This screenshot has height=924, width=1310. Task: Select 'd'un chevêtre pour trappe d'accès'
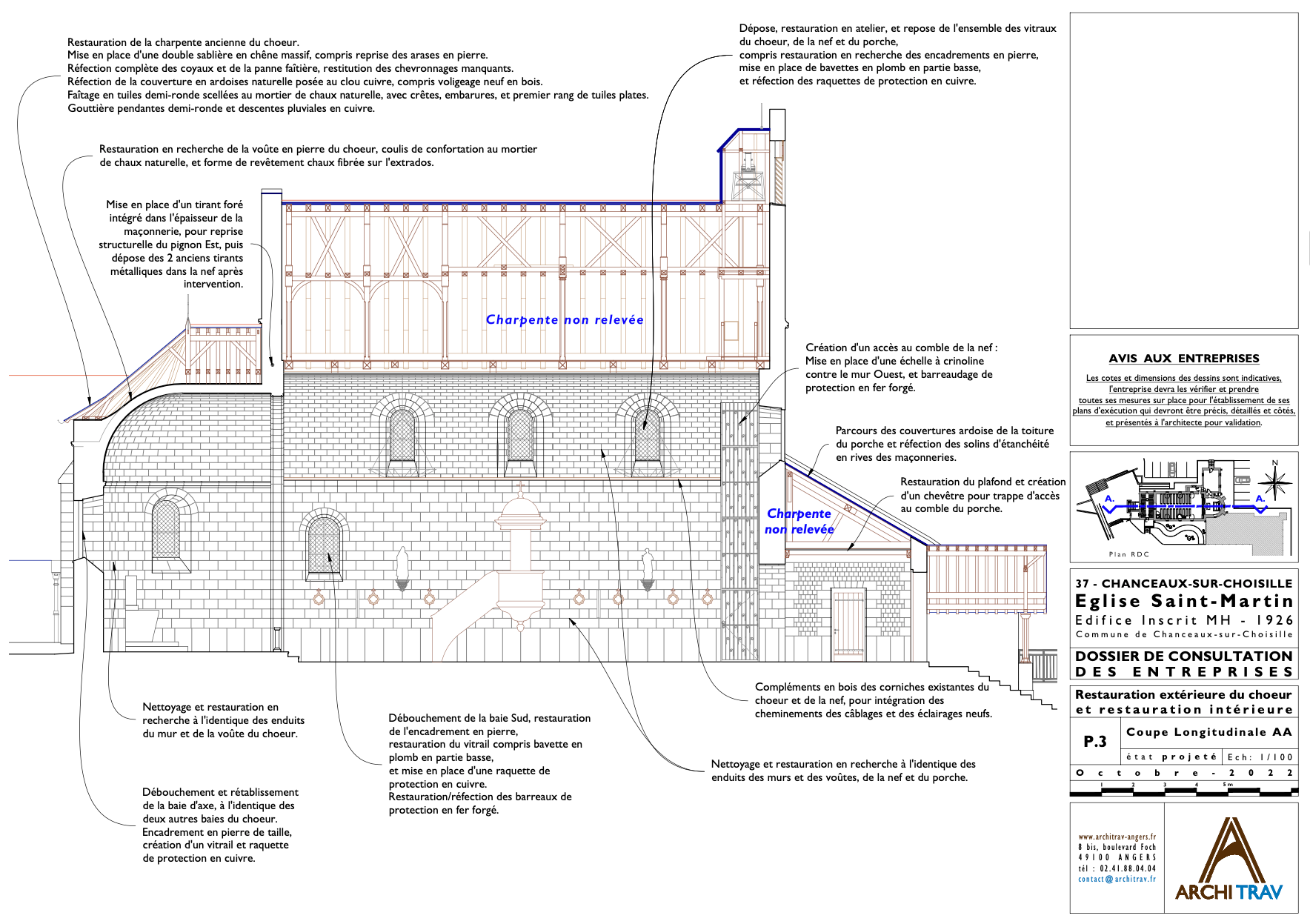980,496
